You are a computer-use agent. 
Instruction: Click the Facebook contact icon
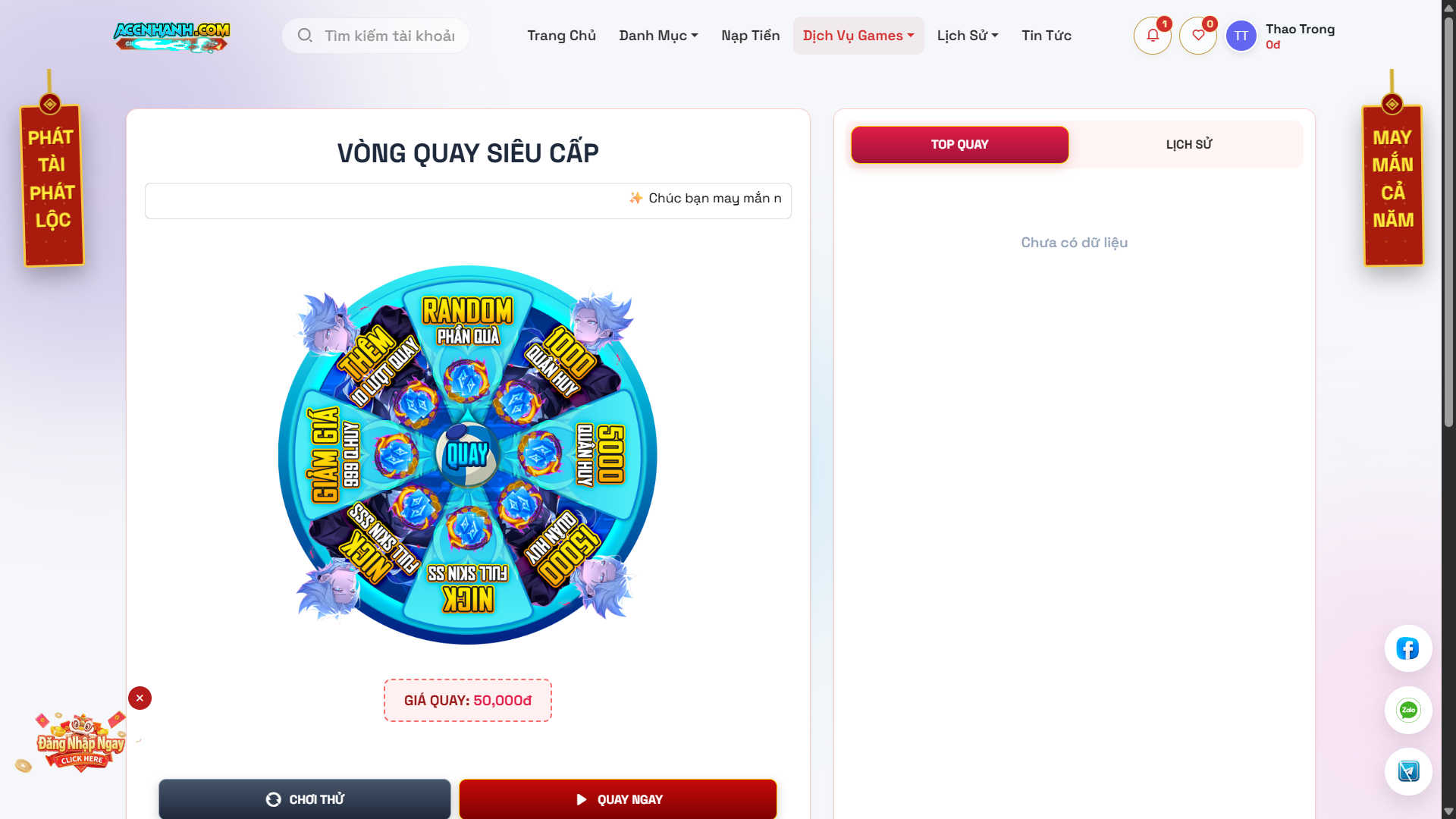(x=1408, y=648)
